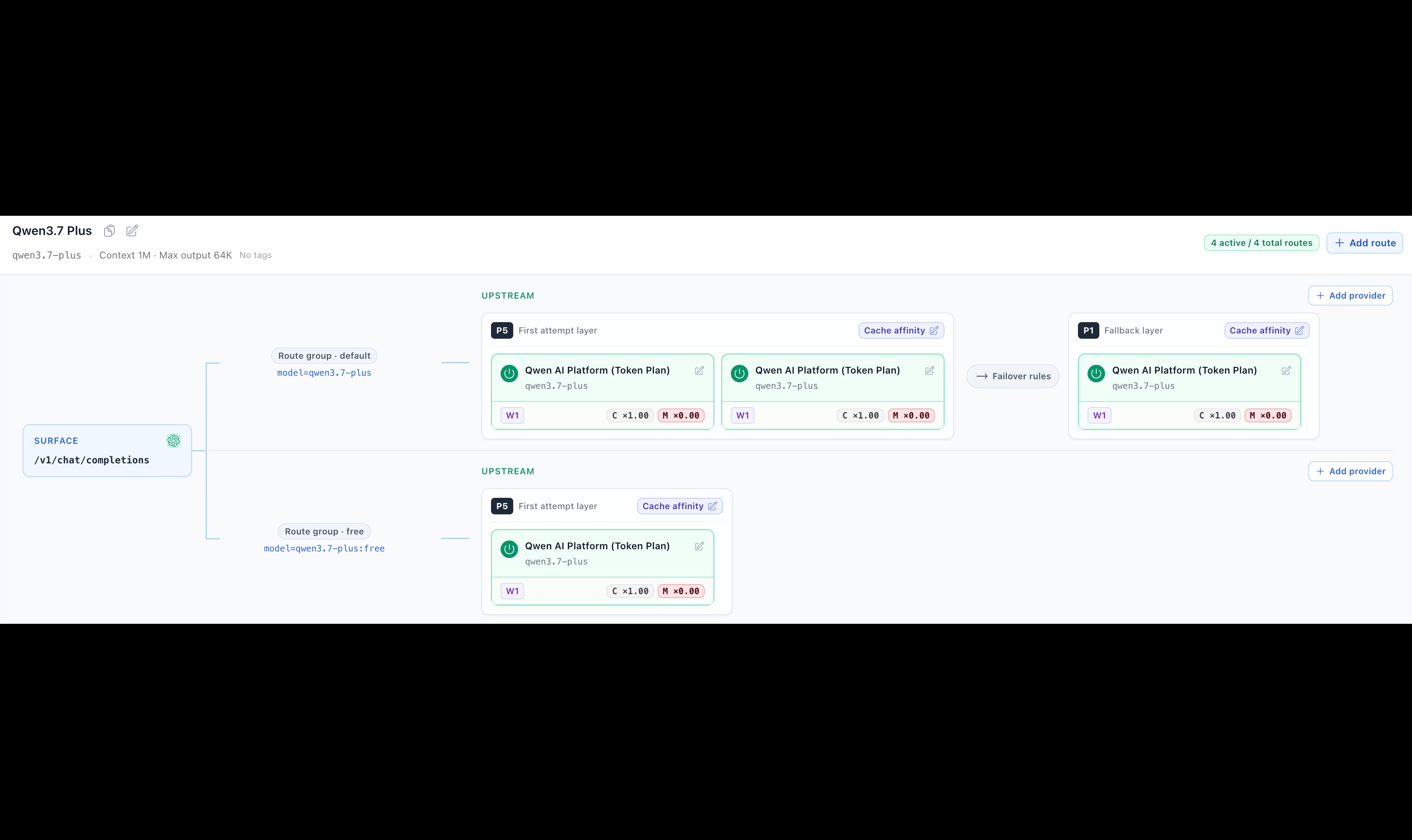This screenshot has height=840, width=1412.
Task: Click the qwen3.7-plus id under the title
Action: [46, 255]
